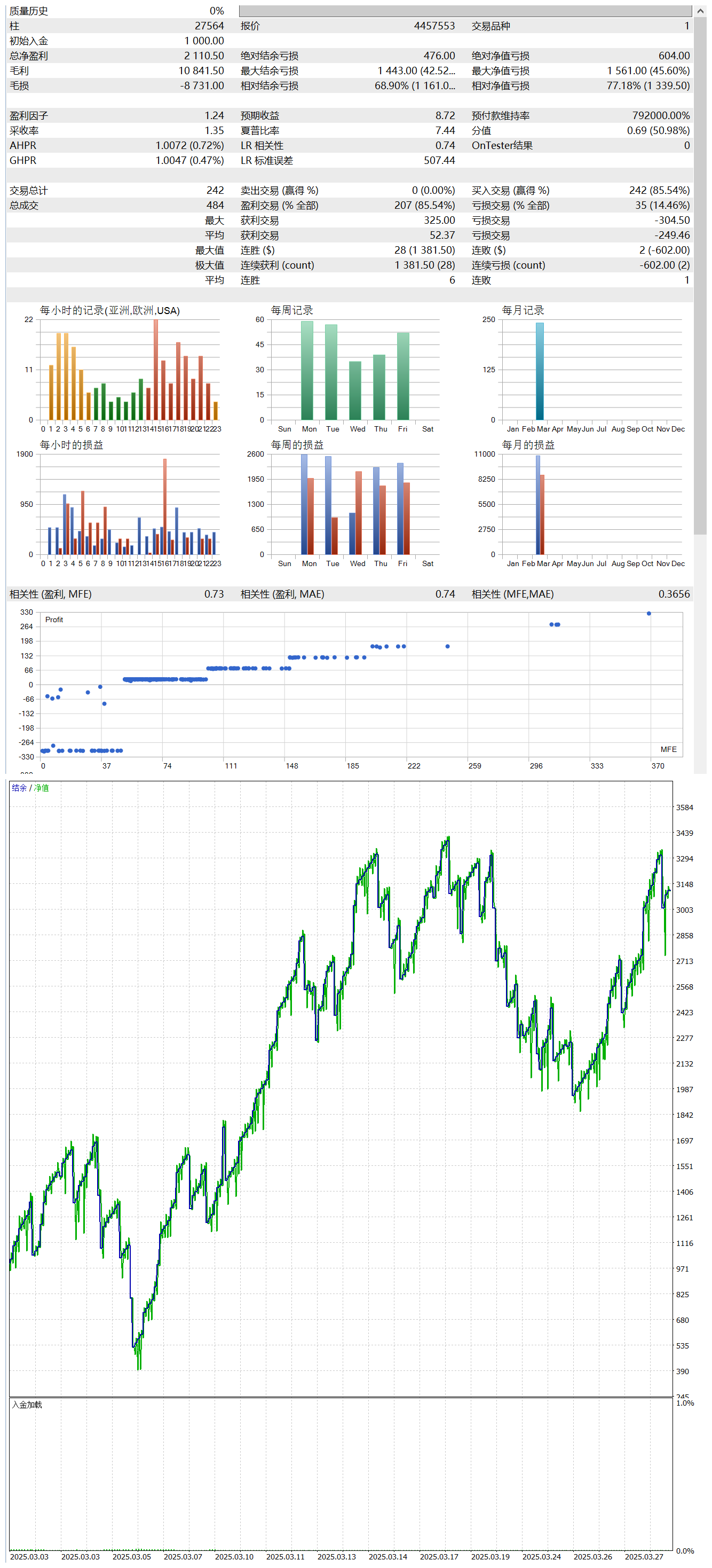
Task: Click relative equity drawdown '77.18% (1 339.50)'
Action: click(648, 85)
